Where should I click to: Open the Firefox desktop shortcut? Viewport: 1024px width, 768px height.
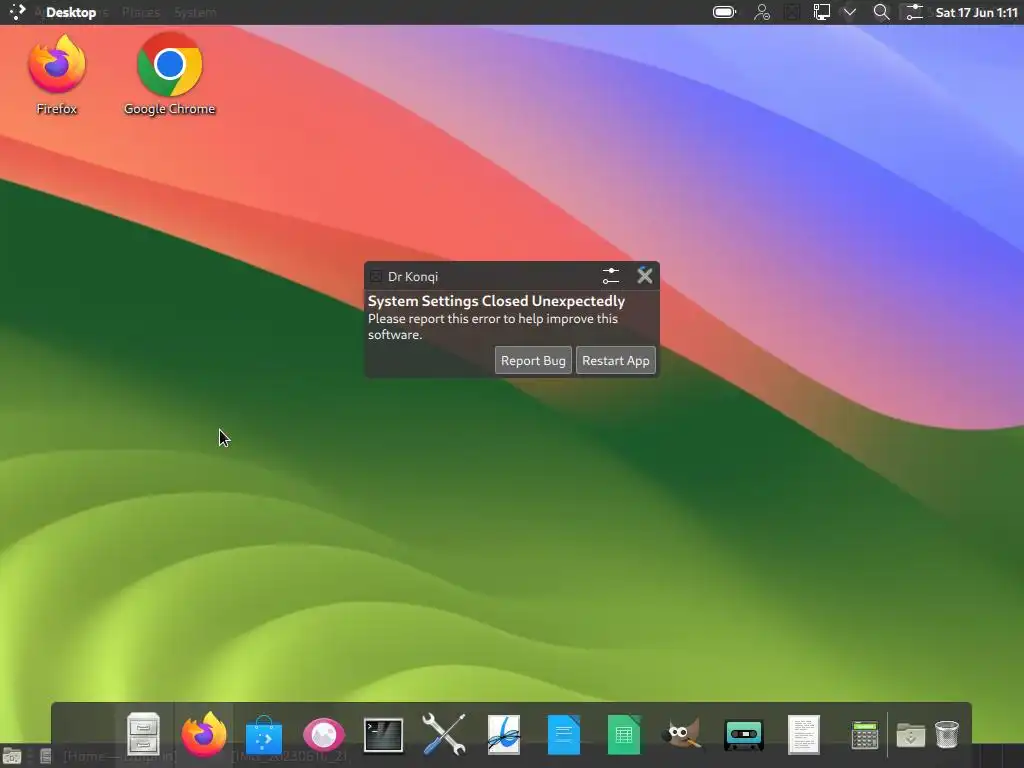coord(57,75)
